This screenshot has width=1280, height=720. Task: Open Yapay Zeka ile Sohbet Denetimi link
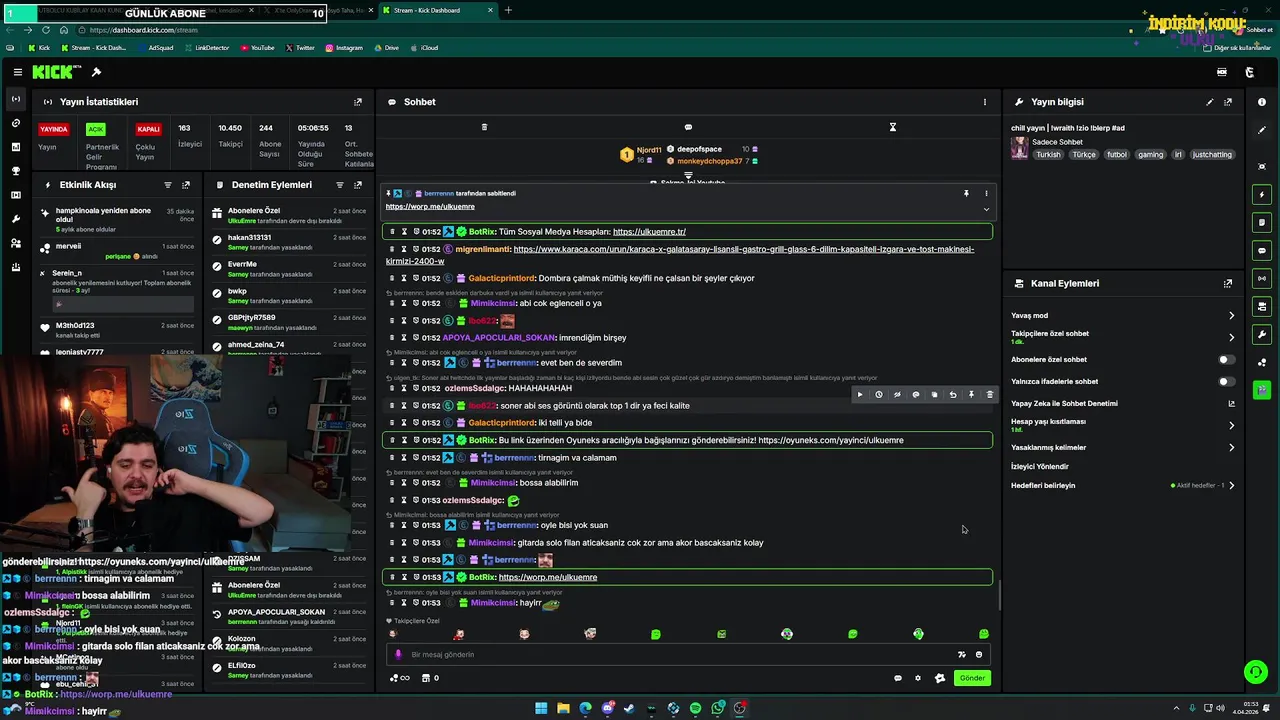tap(1232, 404)
